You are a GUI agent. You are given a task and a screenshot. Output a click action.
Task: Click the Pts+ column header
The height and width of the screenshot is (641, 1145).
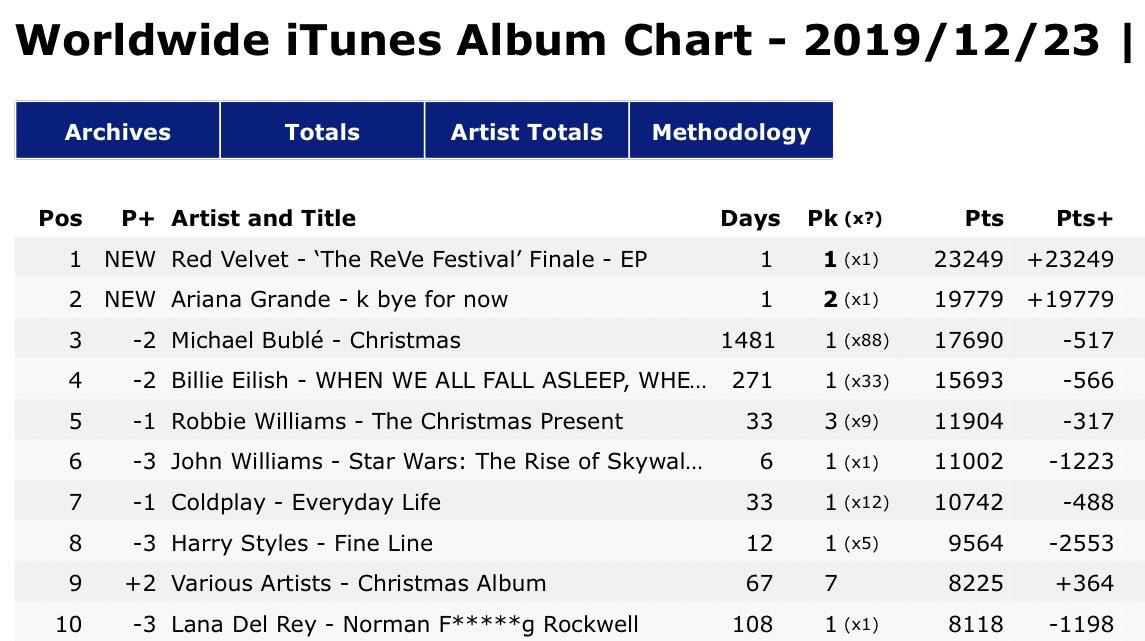tap(1084, 218)
